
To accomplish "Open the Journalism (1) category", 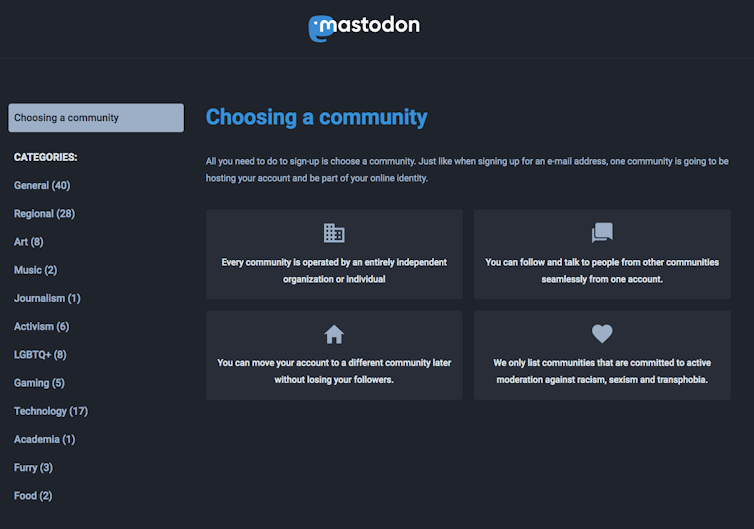I will [47, 298].
